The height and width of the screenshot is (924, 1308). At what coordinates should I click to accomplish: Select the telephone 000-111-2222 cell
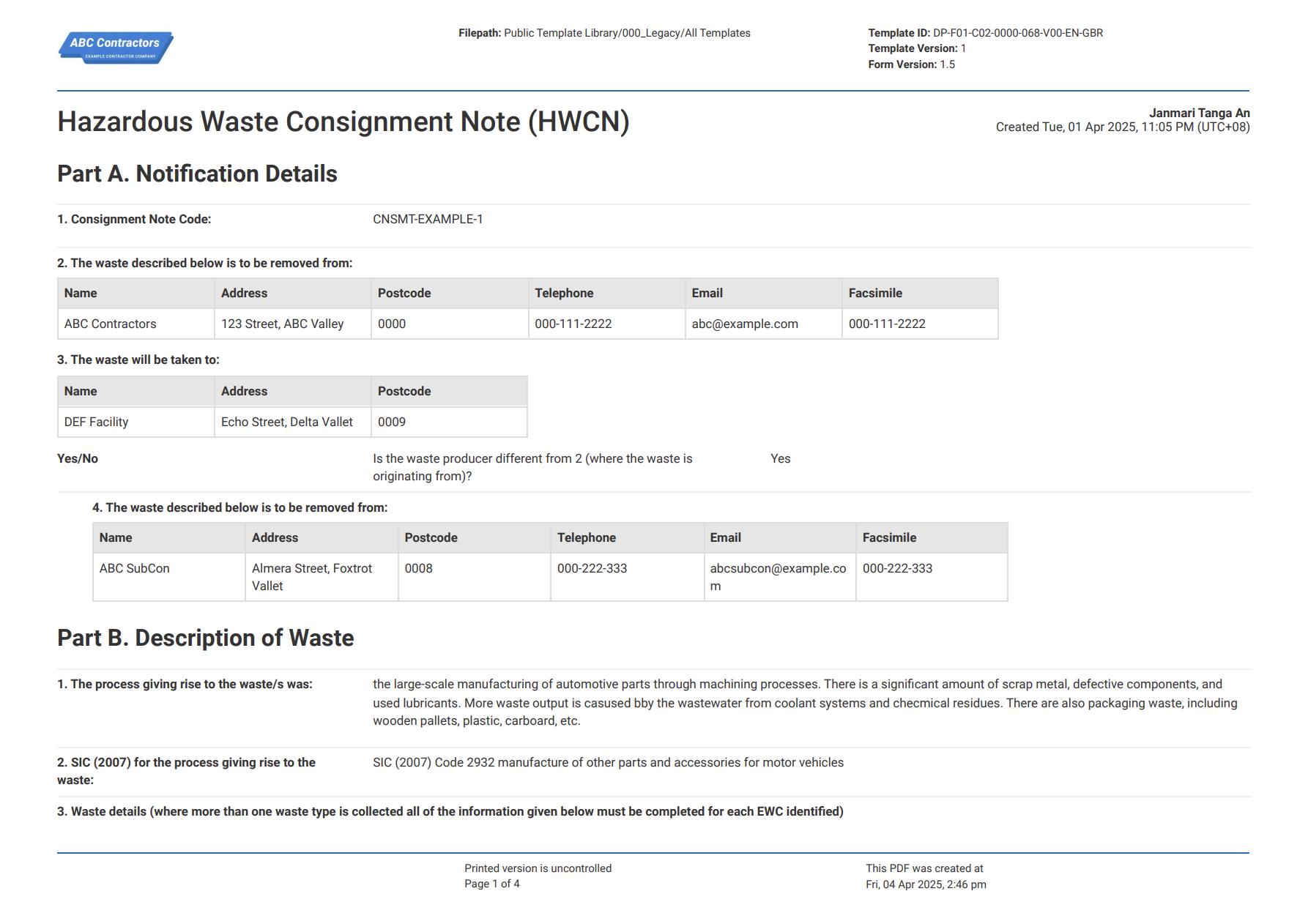[x=574, y=323]
